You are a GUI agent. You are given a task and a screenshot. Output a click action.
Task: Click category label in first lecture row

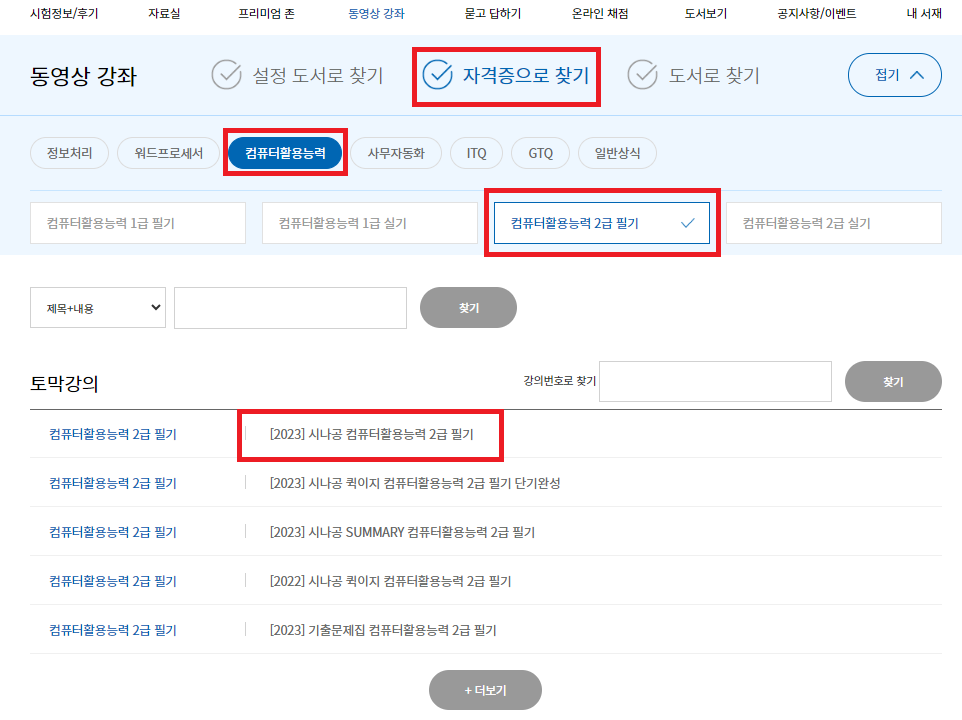[x=113, y=434]
